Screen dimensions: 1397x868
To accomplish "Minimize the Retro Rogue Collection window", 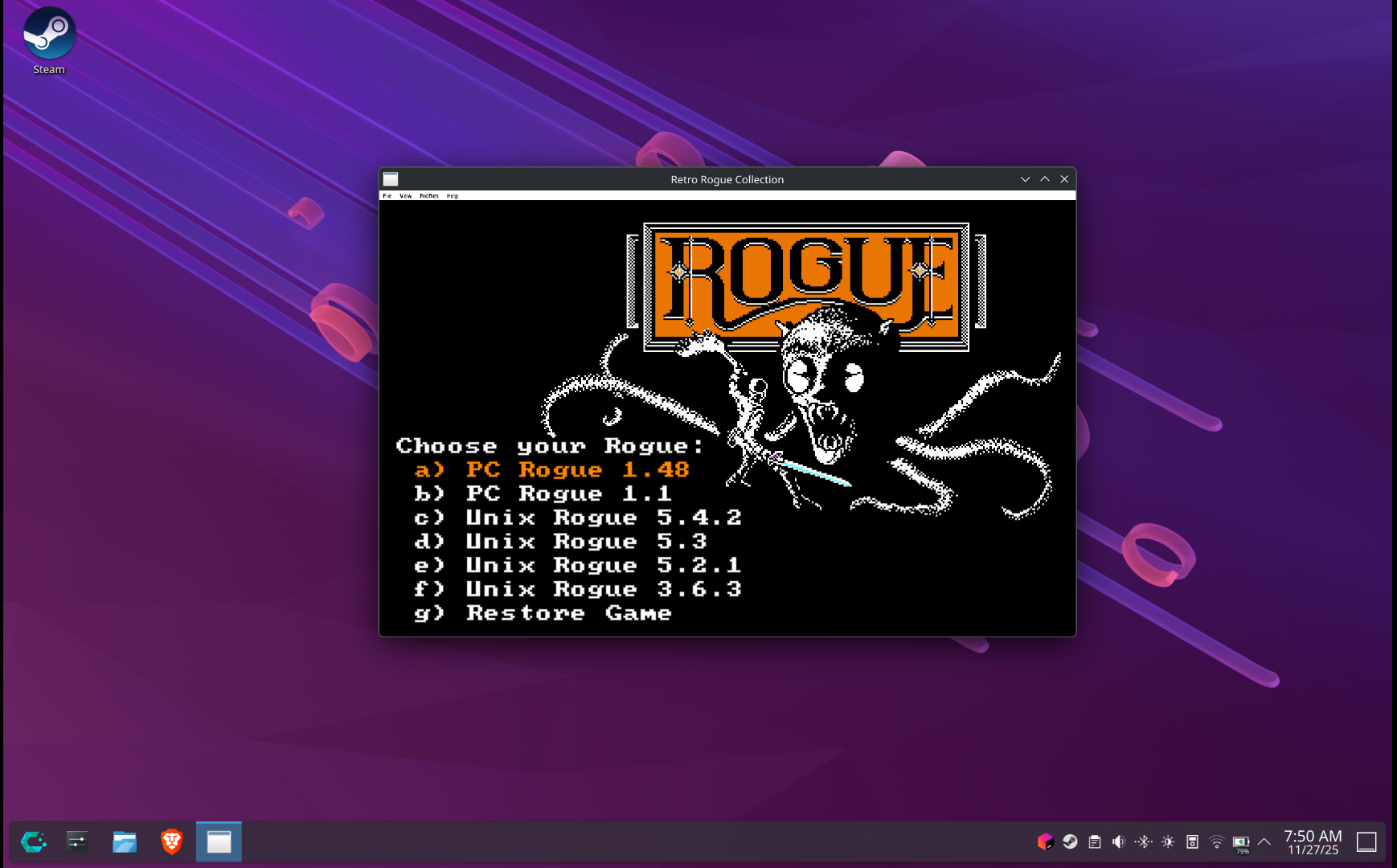I will [1025, 179].
